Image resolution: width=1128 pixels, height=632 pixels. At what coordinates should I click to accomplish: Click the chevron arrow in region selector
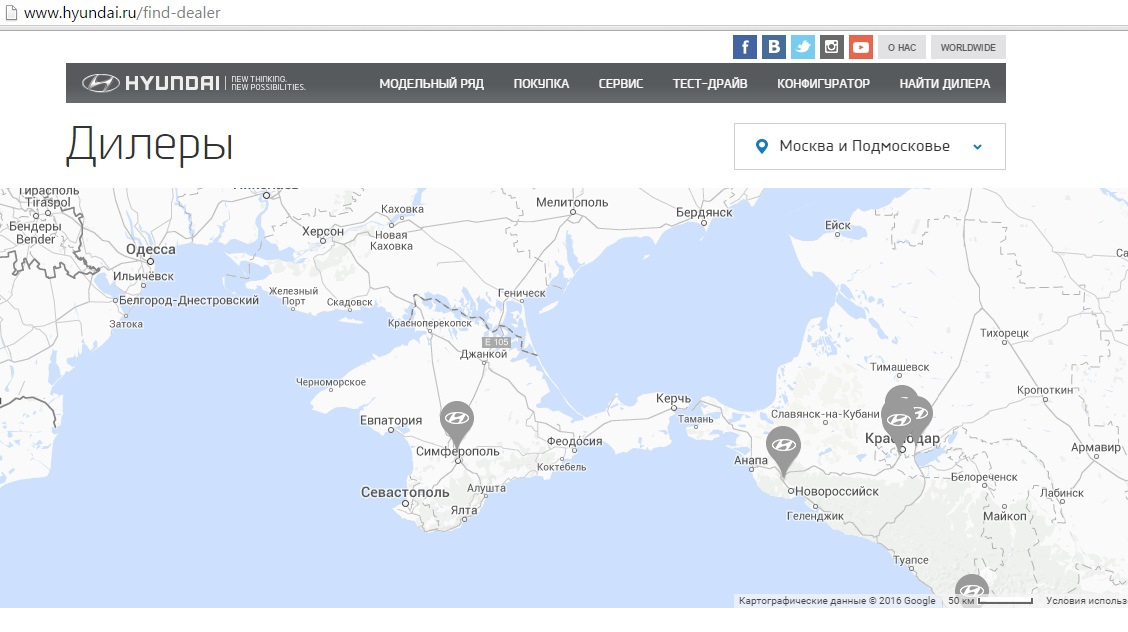point(977,147)
